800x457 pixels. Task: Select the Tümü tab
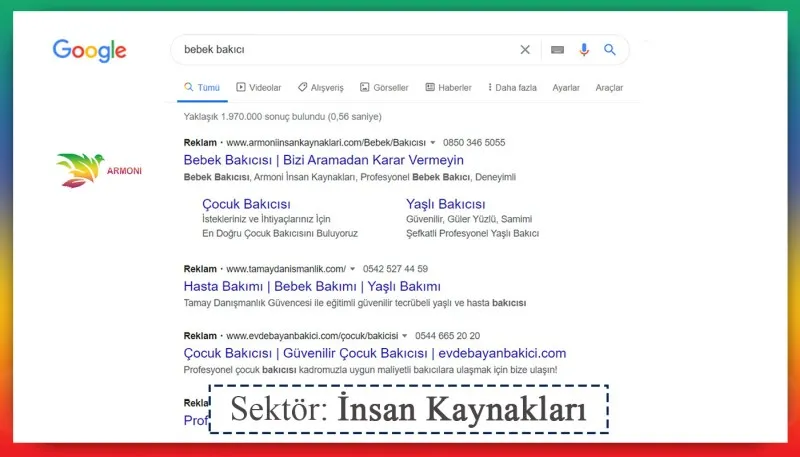pyautogui.click(x=202, y=88)
